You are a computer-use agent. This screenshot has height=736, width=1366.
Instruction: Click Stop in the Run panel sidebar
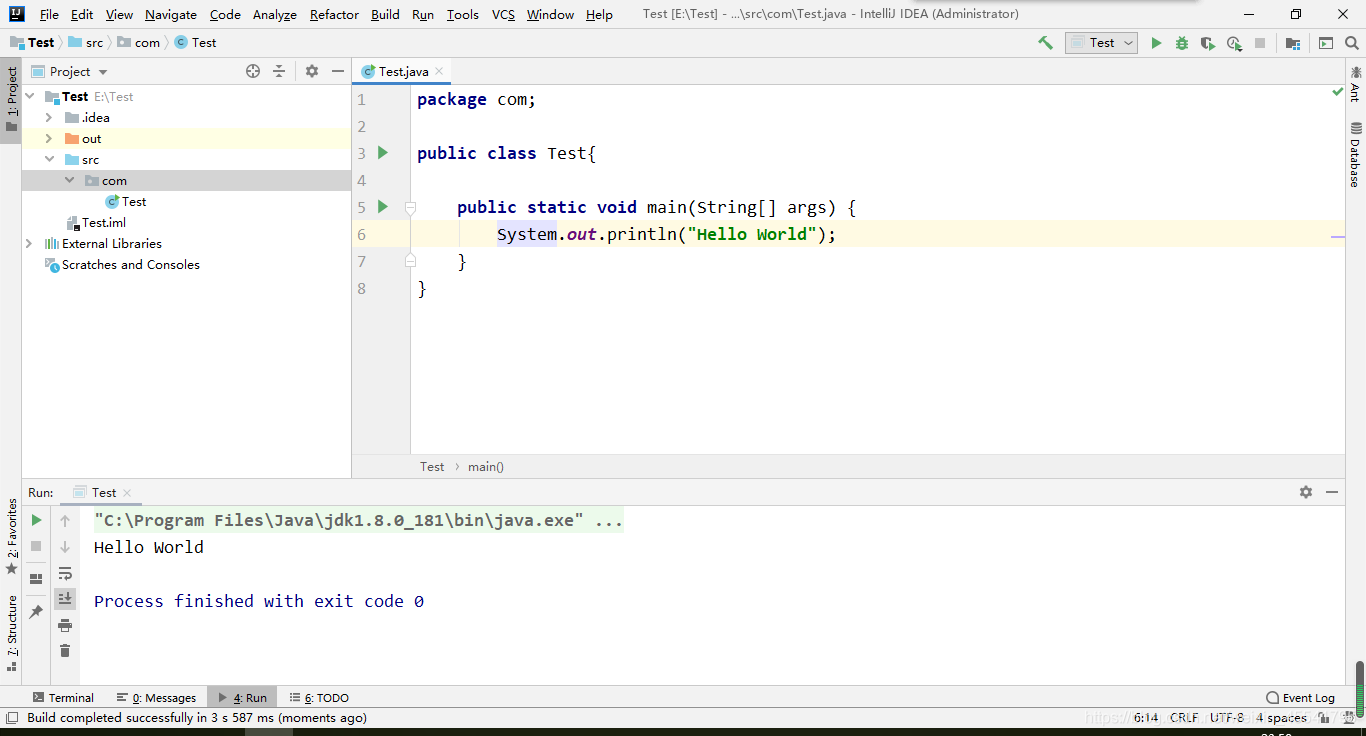coord(36,546)
